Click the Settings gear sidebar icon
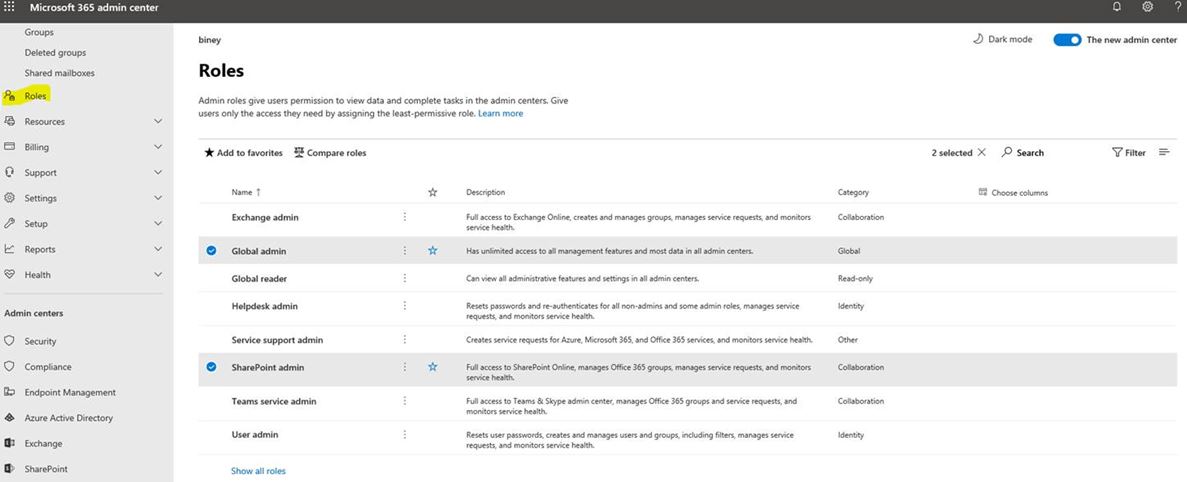The width and height of the screenshot is (1187, 482). pos(10,198)
